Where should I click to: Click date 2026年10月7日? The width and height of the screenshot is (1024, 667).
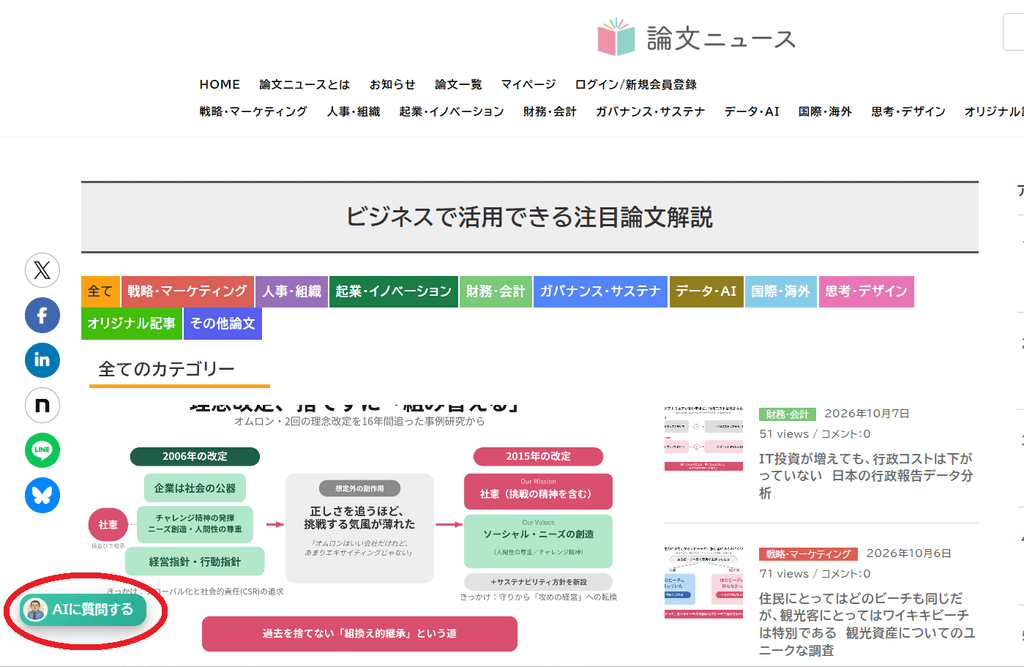tap(867, 414)
